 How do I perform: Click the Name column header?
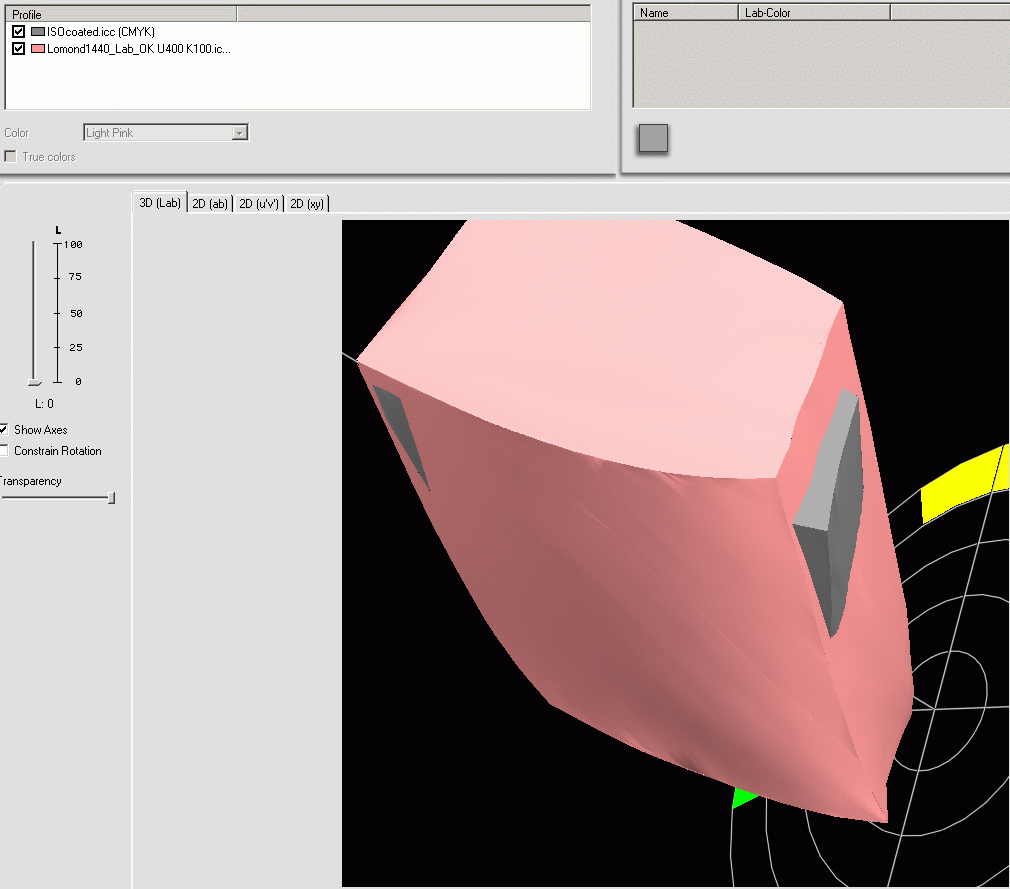(685, 12)
